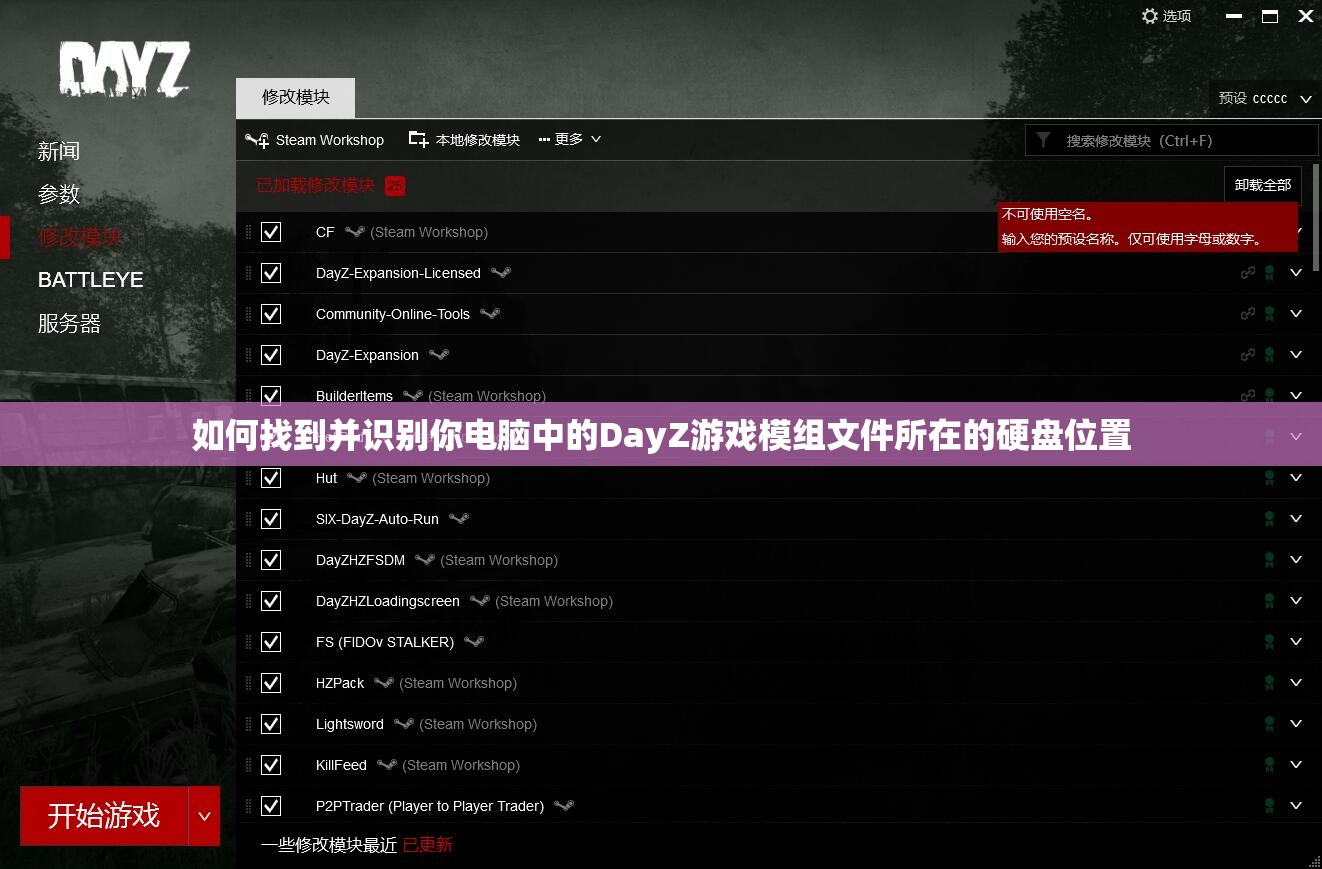Click the dependency link icon for DayZ-Expansion
The image size is (1322, 869).
[1248, 354]
